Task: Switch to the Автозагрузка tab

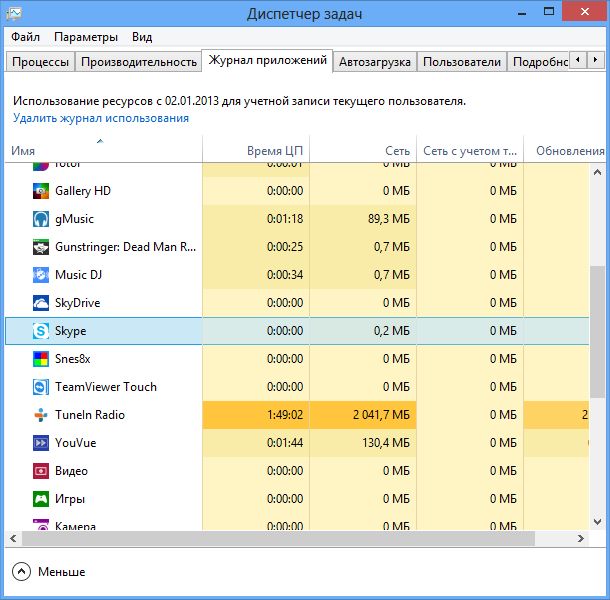Action: point(375,62)
